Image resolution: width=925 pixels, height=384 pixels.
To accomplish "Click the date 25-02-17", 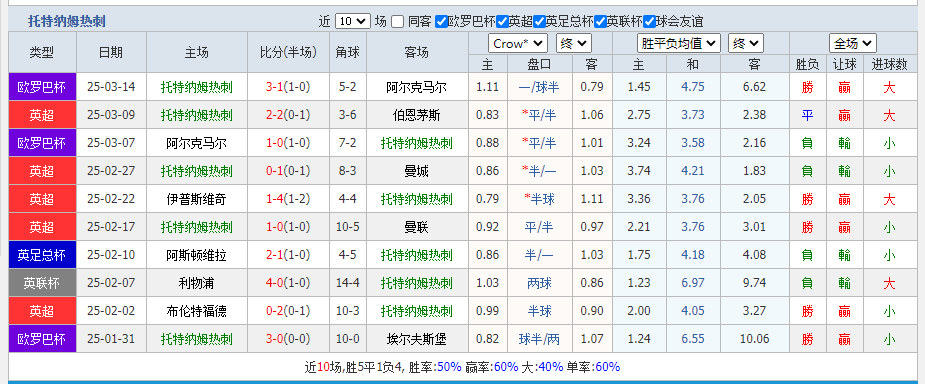I will pos(111,227).
